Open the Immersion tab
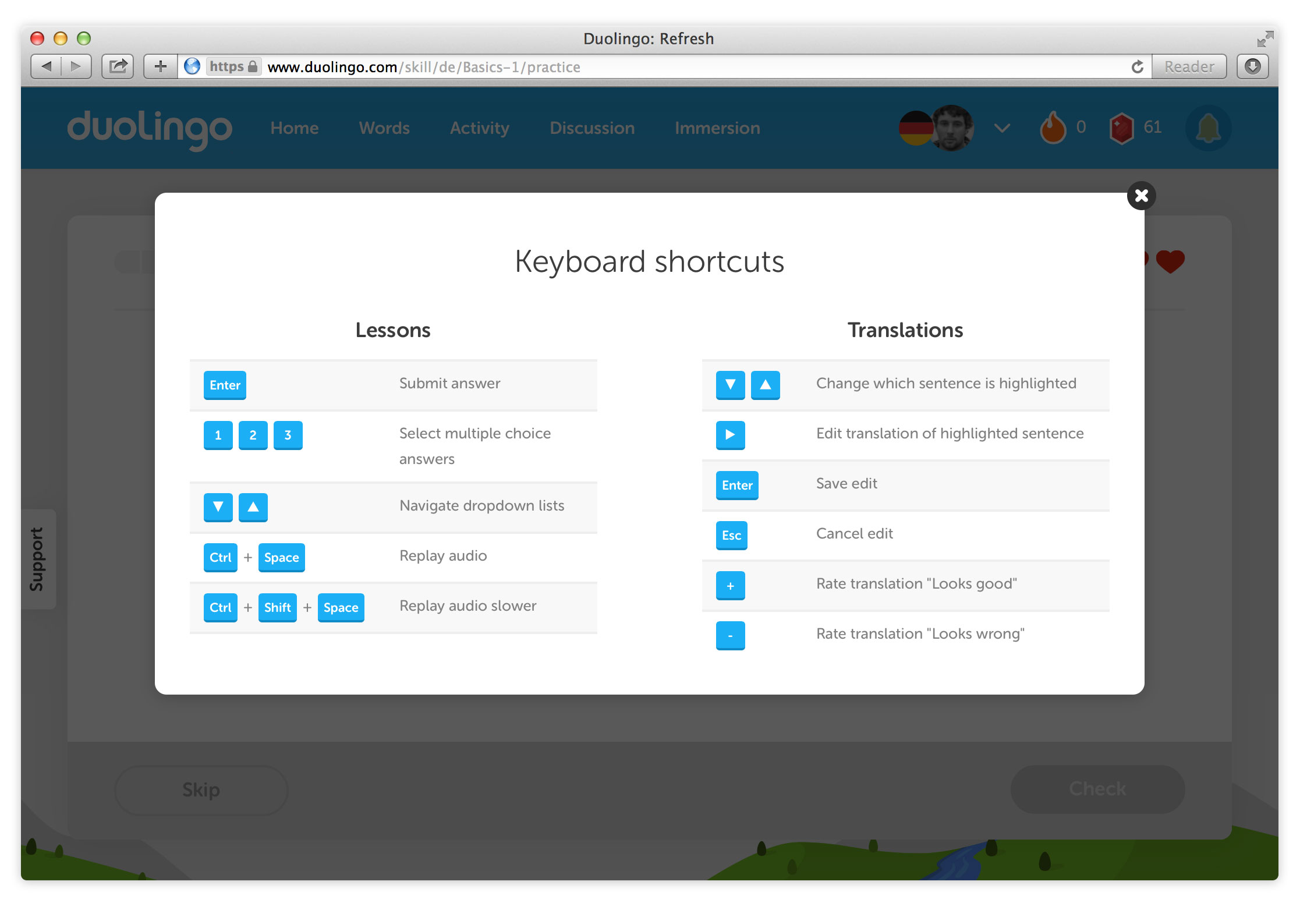 click(717, 128)
